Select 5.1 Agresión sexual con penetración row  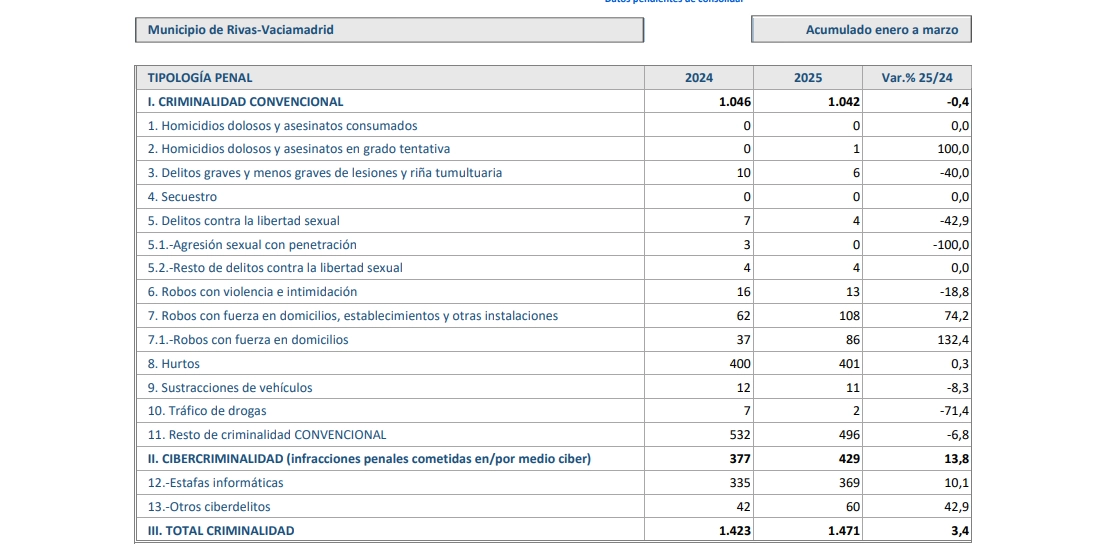click(251, 245)
